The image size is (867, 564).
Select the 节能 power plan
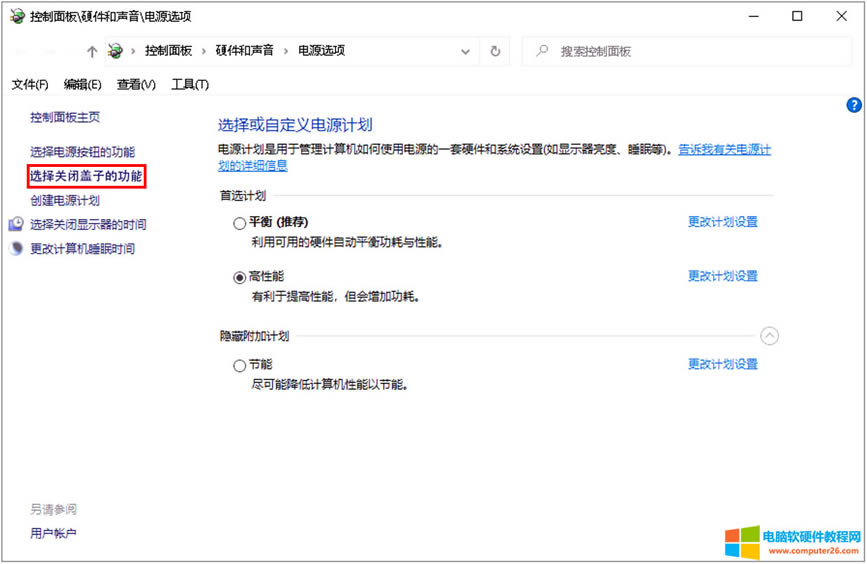239,366
